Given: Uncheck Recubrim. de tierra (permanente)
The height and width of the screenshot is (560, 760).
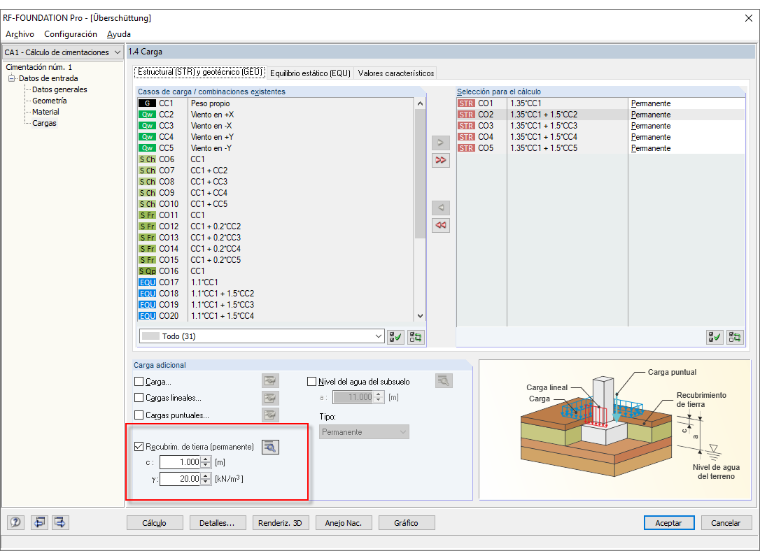Looking at the screenshot, I should click(x=139, y=447).
